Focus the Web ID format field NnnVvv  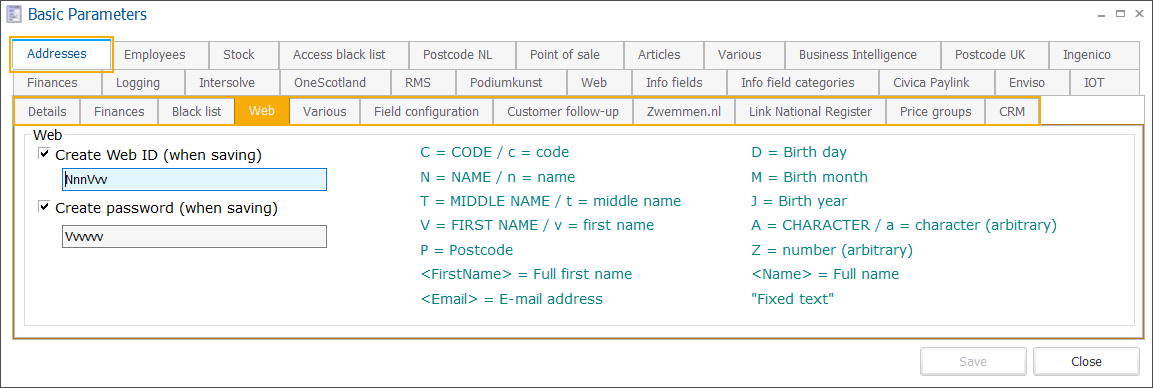(194, 179)
